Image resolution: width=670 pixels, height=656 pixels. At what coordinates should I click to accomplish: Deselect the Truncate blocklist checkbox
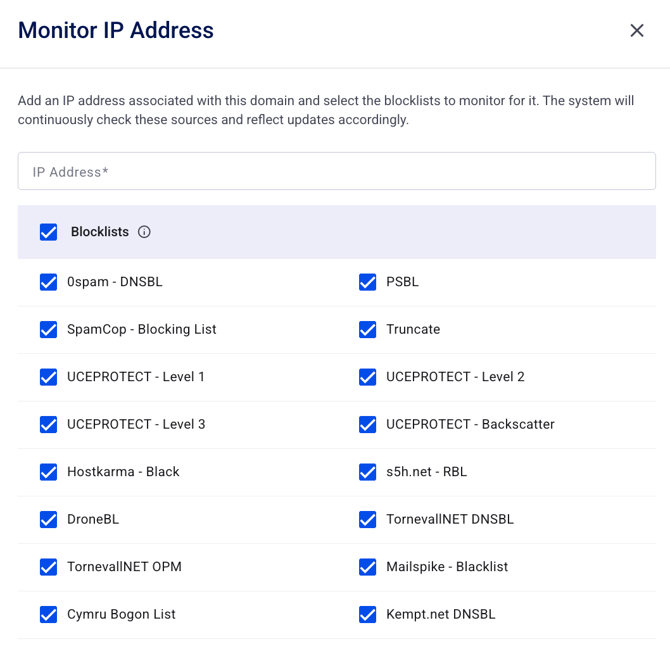[368, 329]
